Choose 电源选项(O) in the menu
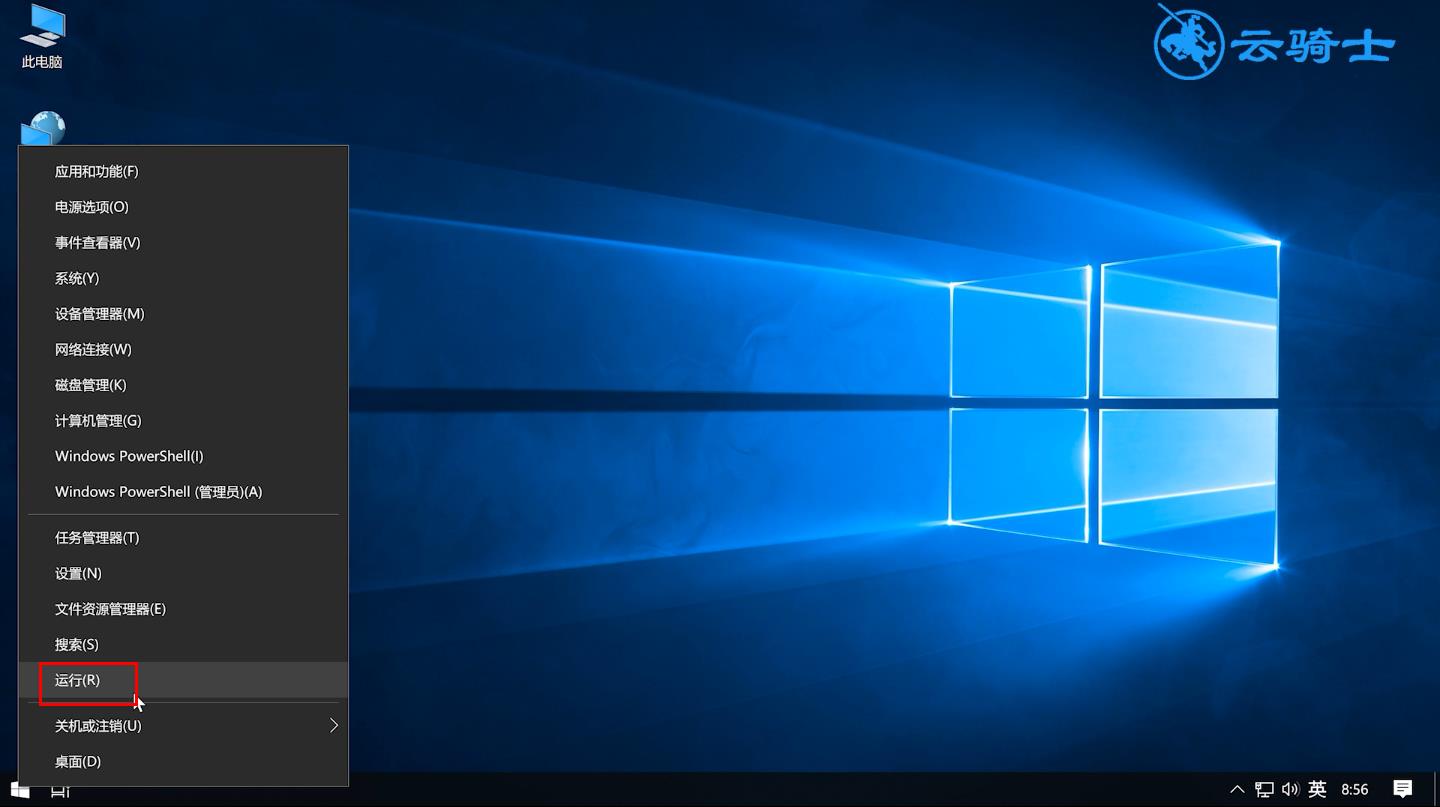This screenshot has width=1440, height=807. pos(92,207)
